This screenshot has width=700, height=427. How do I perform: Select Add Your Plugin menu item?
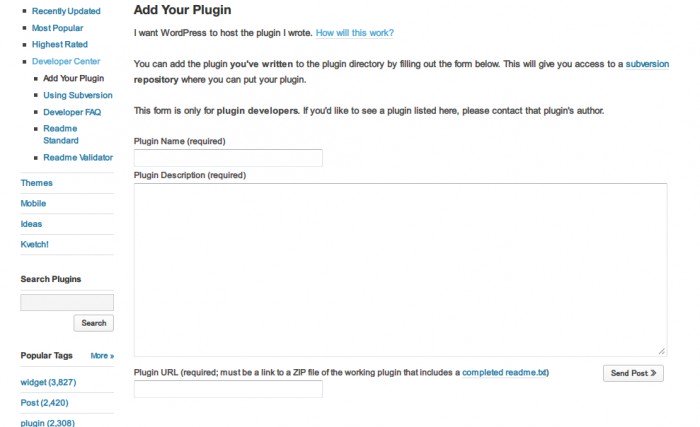point(73,78)
